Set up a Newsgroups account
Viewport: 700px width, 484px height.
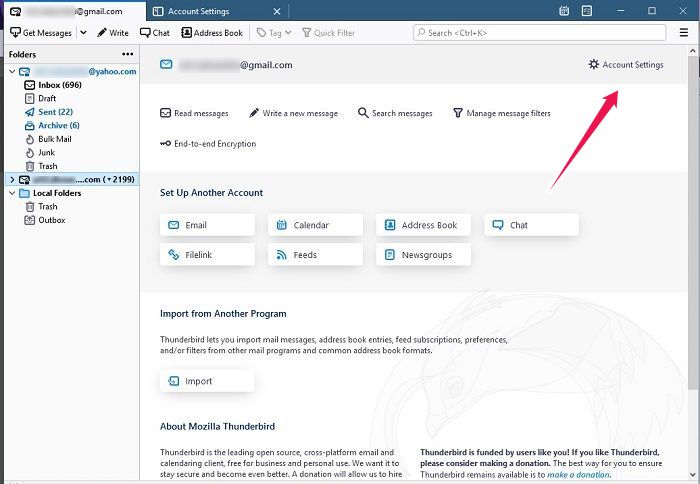pos(423,255)
